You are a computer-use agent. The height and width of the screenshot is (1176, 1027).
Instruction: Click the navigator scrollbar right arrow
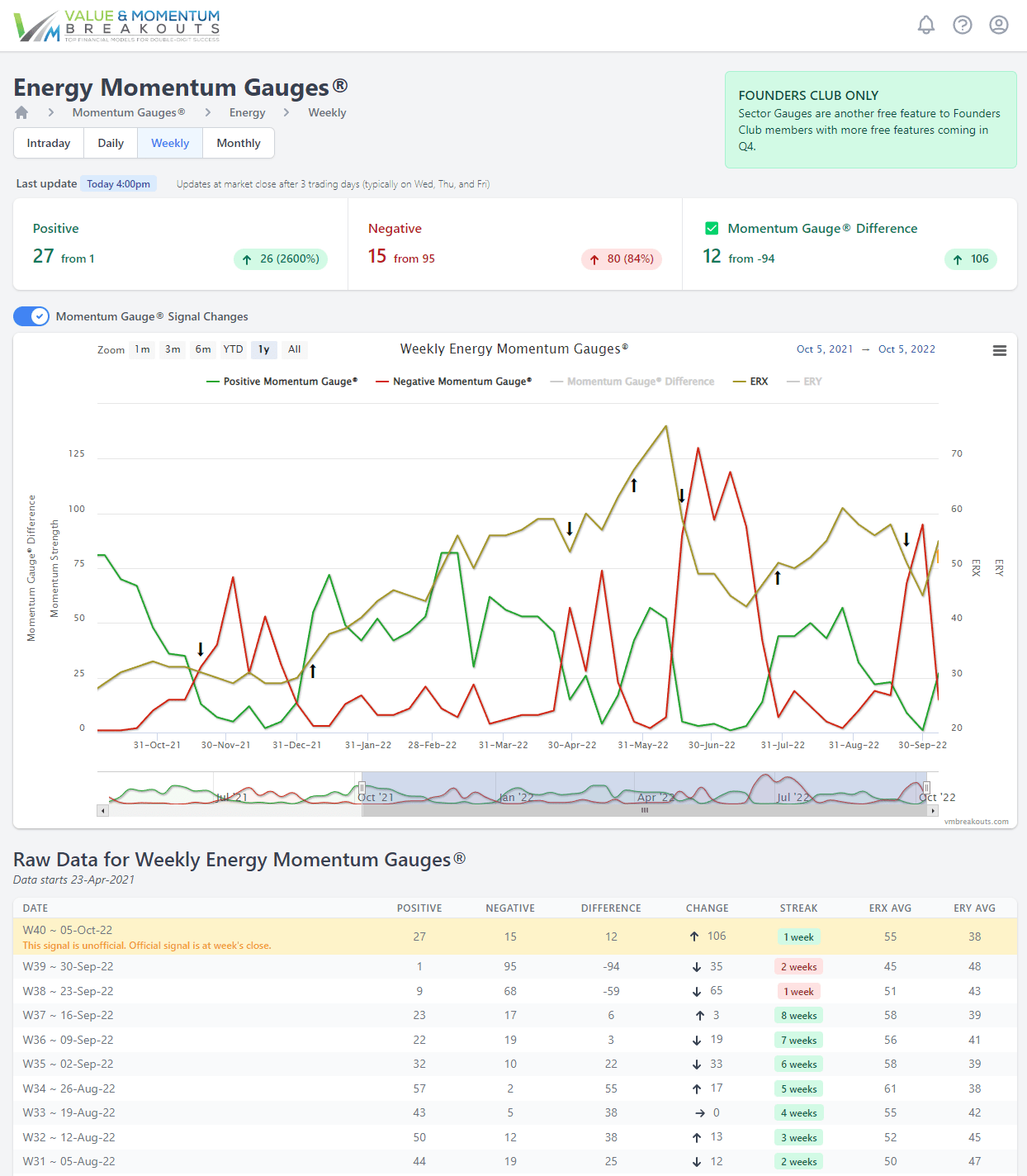tap(933, 811)
